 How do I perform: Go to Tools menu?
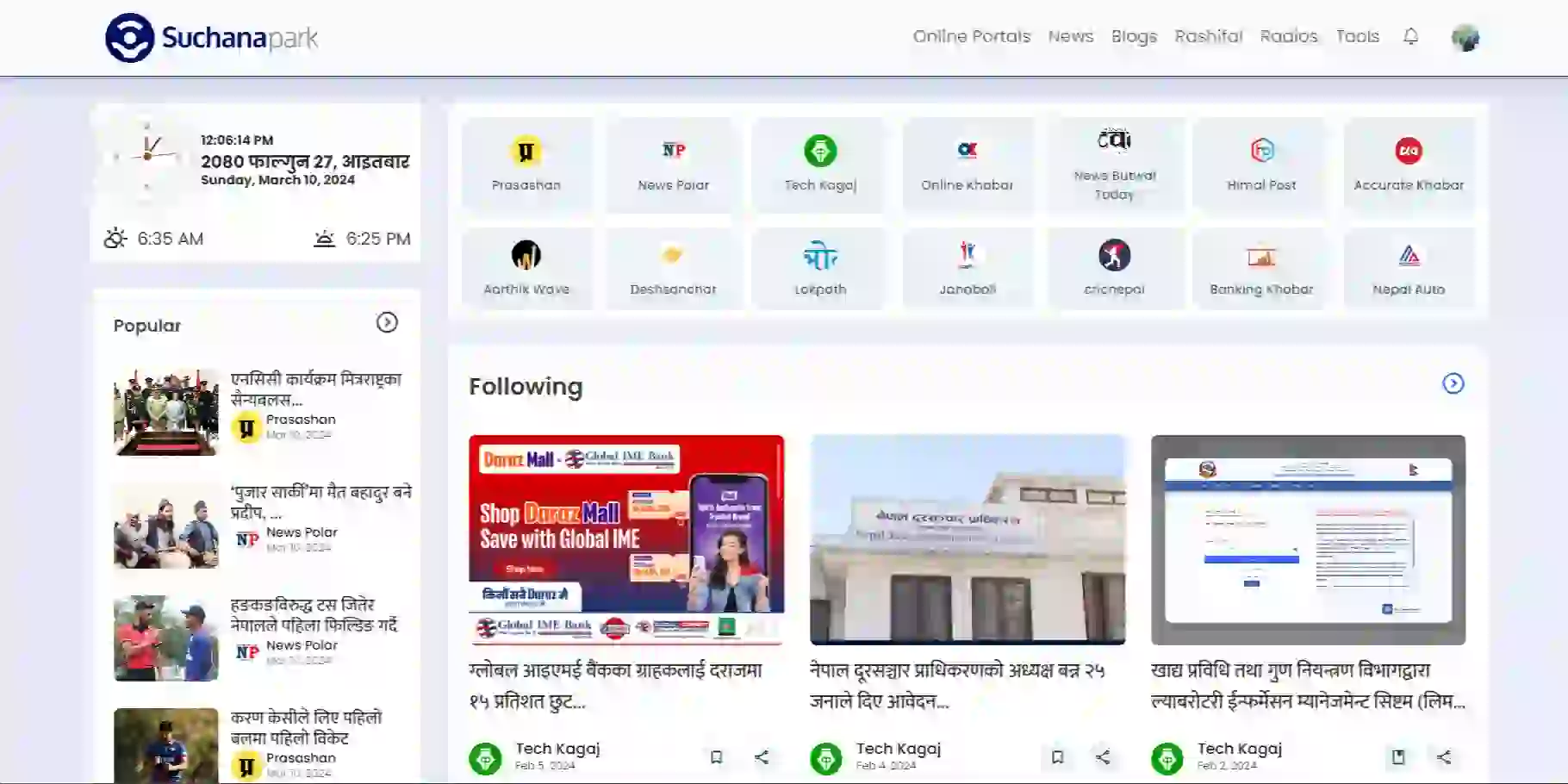tap(1358, 36)
